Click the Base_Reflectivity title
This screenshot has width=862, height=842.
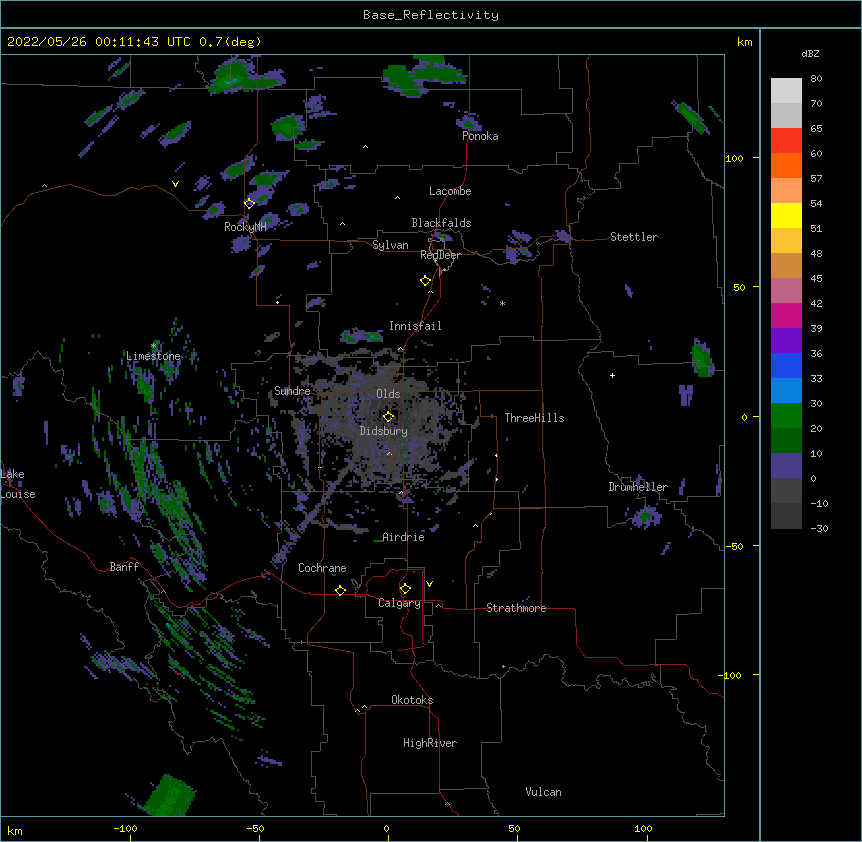click(x=431, y=15)
